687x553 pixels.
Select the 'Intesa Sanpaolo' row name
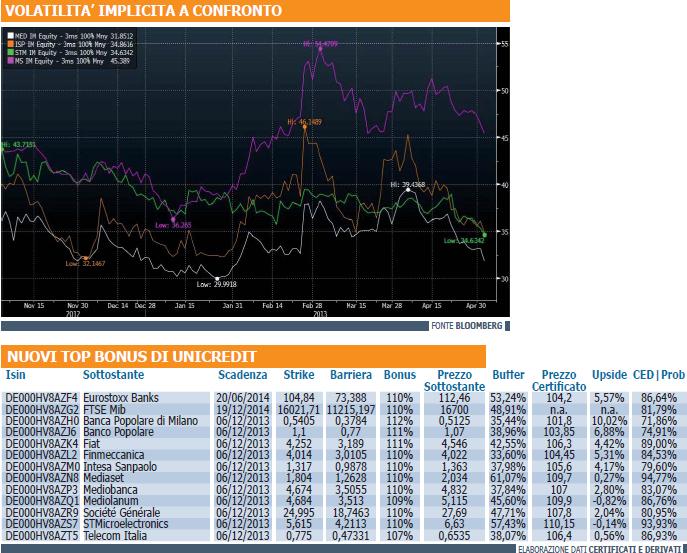[120, 467]
